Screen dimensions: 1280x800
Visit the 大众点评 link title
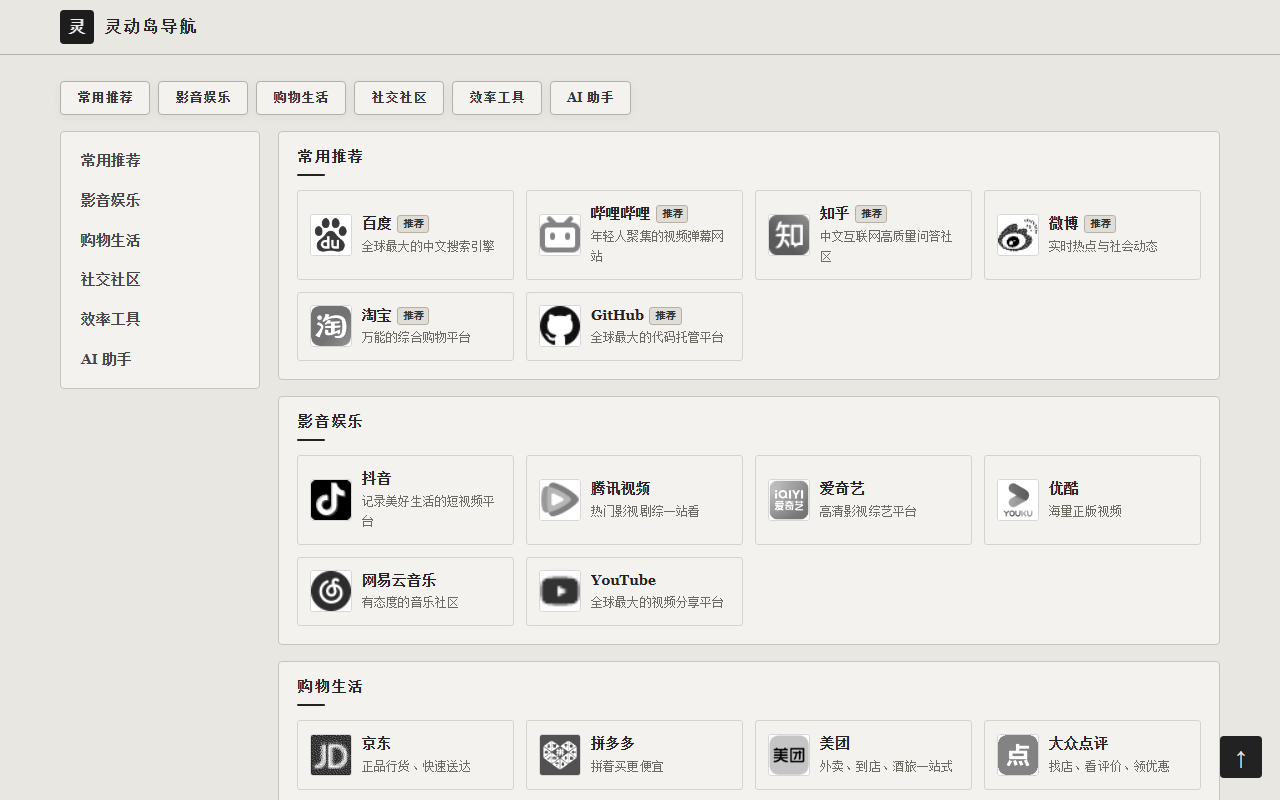pyautogui.click(x=1078, y=743)
